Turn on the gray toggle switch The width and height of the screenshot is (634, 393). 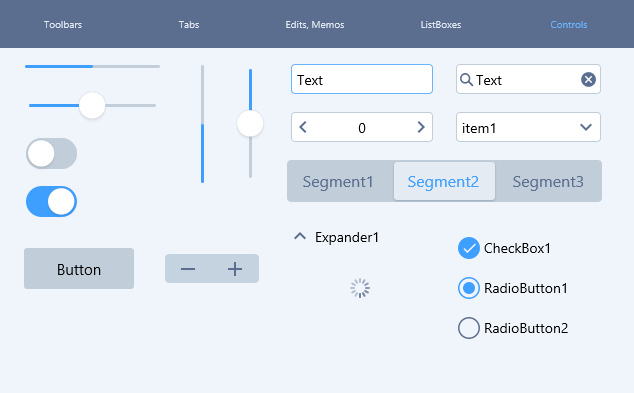tap(51, 154)
